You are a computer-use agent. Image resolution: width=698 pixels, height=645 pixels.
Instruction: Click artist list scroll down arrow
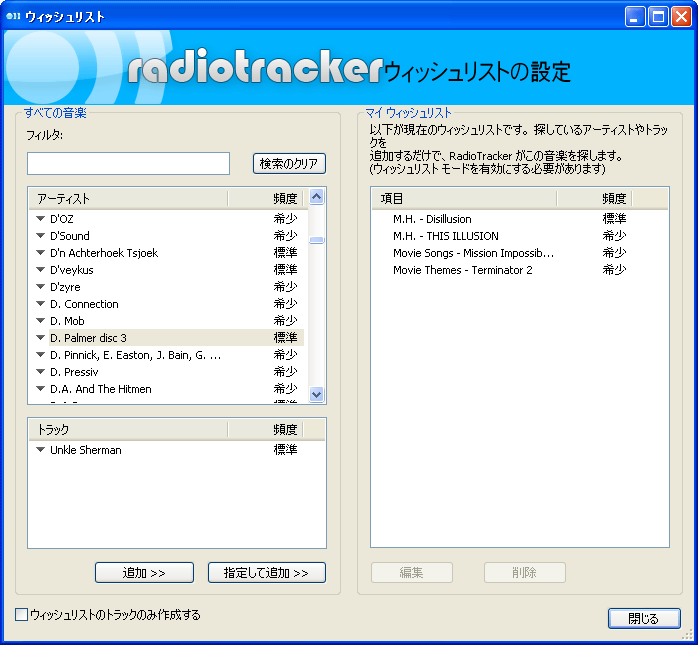317,394
